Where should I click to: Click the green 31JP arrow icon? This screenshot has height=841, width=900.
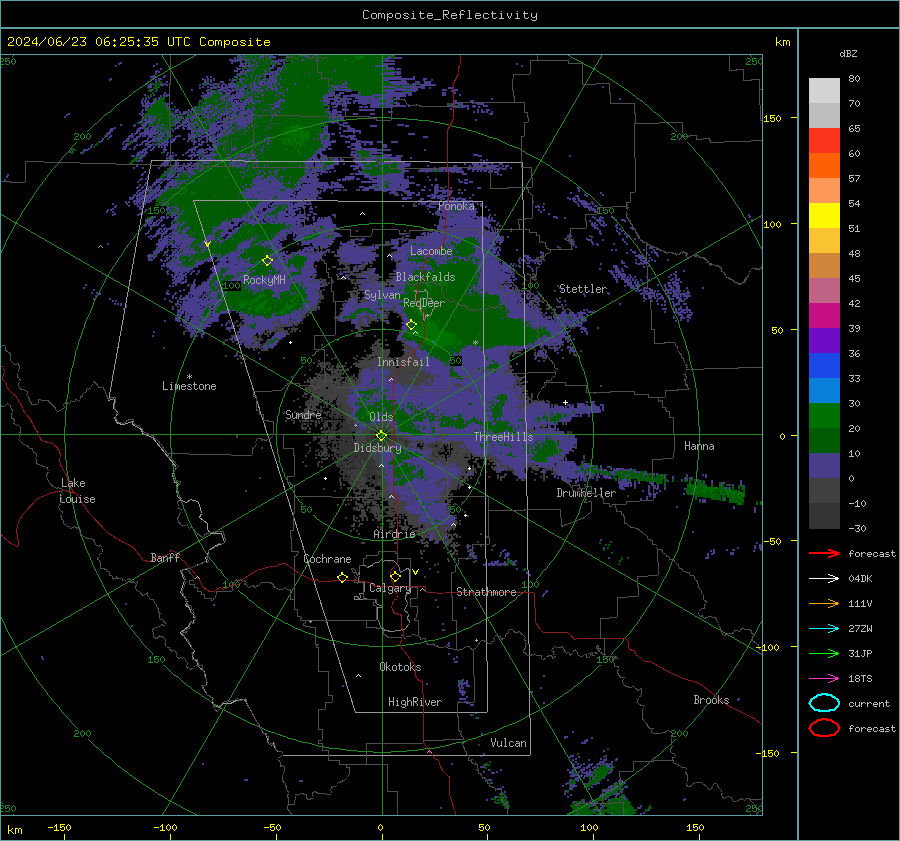click(x=824, y=653)
